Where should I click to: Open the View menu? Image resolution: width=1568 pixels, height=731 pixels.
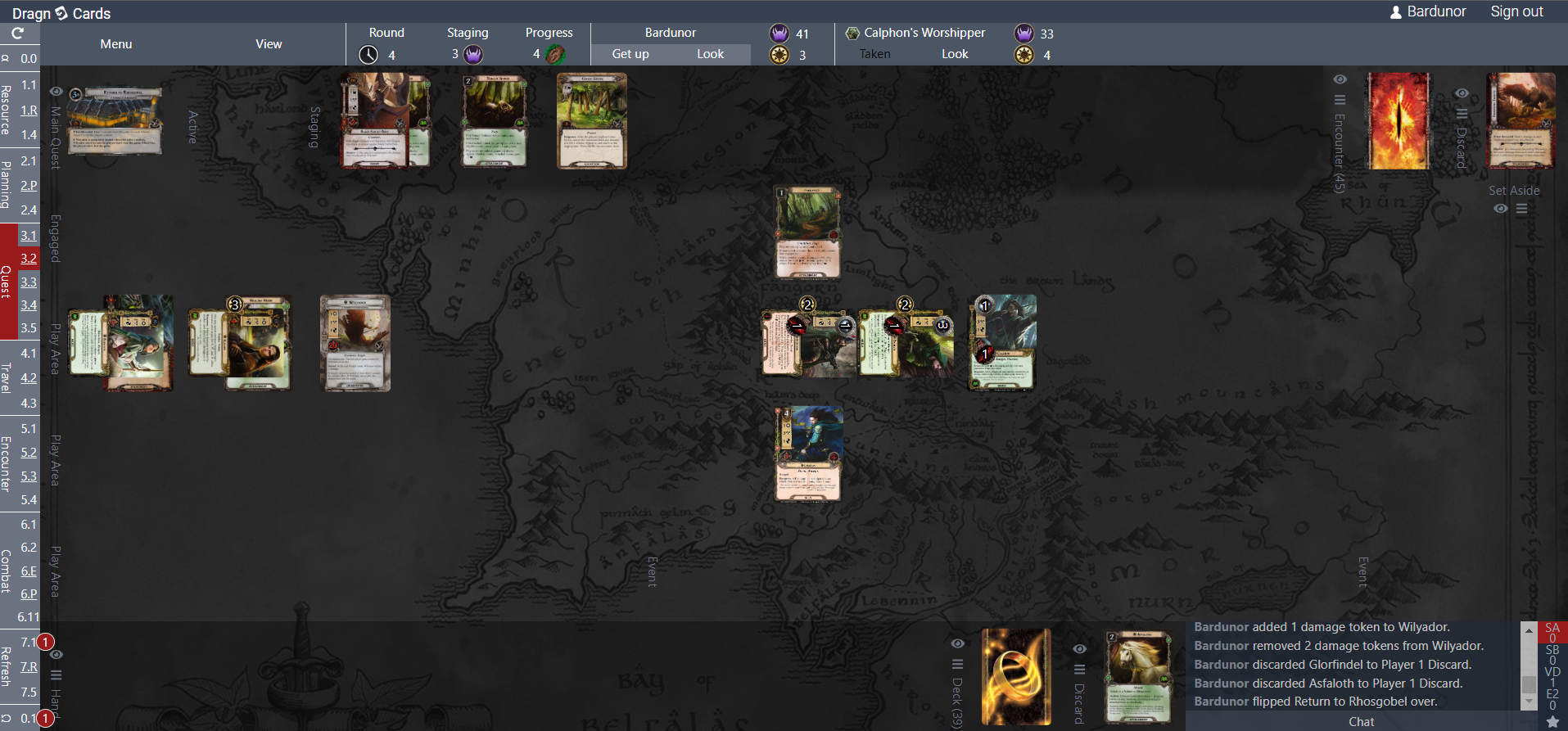(269, 44)
